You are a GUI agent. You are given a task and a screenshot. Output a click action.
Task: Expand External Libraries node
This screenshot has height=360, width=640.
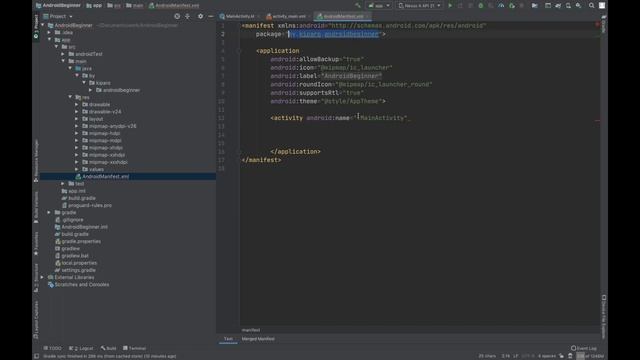[42, 277]
